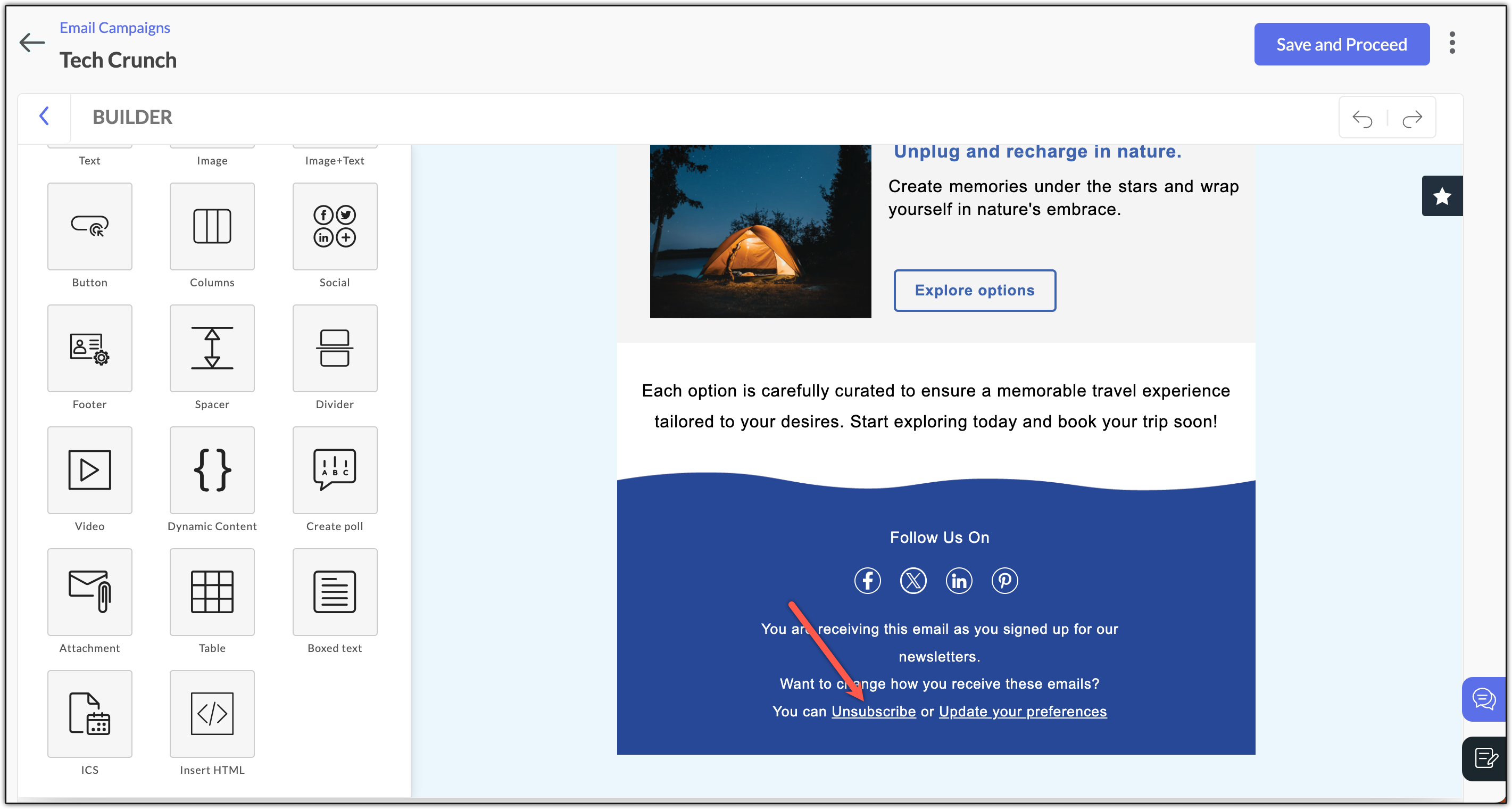Choose the Insert HTML block
Screen dimensions: 1512x809
(x=212, y=714)
